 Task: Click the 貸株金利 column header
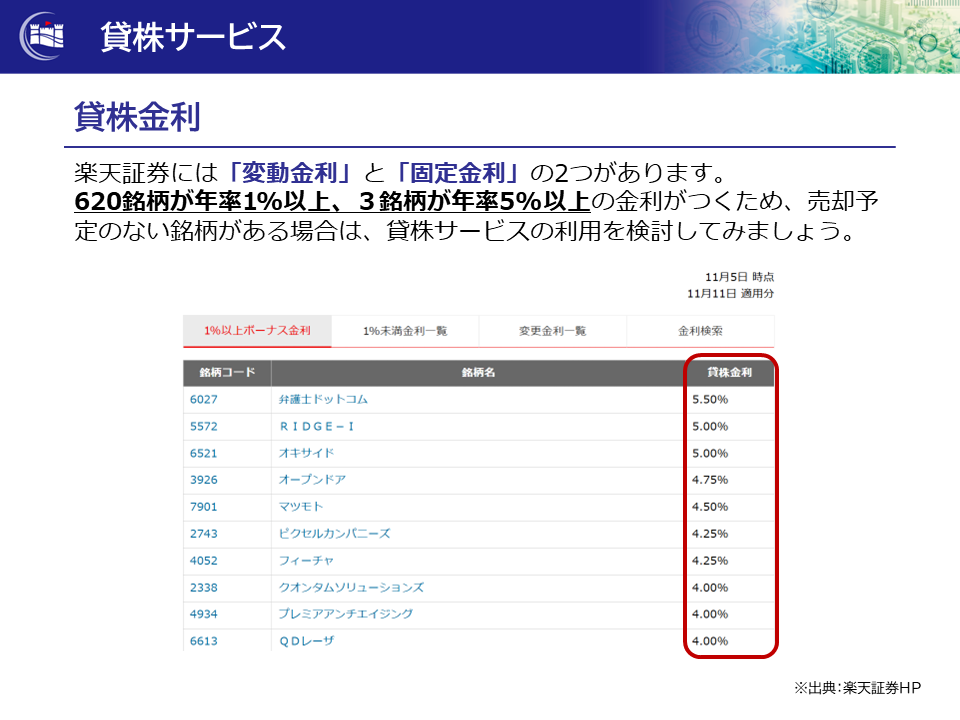coord(730,372)
